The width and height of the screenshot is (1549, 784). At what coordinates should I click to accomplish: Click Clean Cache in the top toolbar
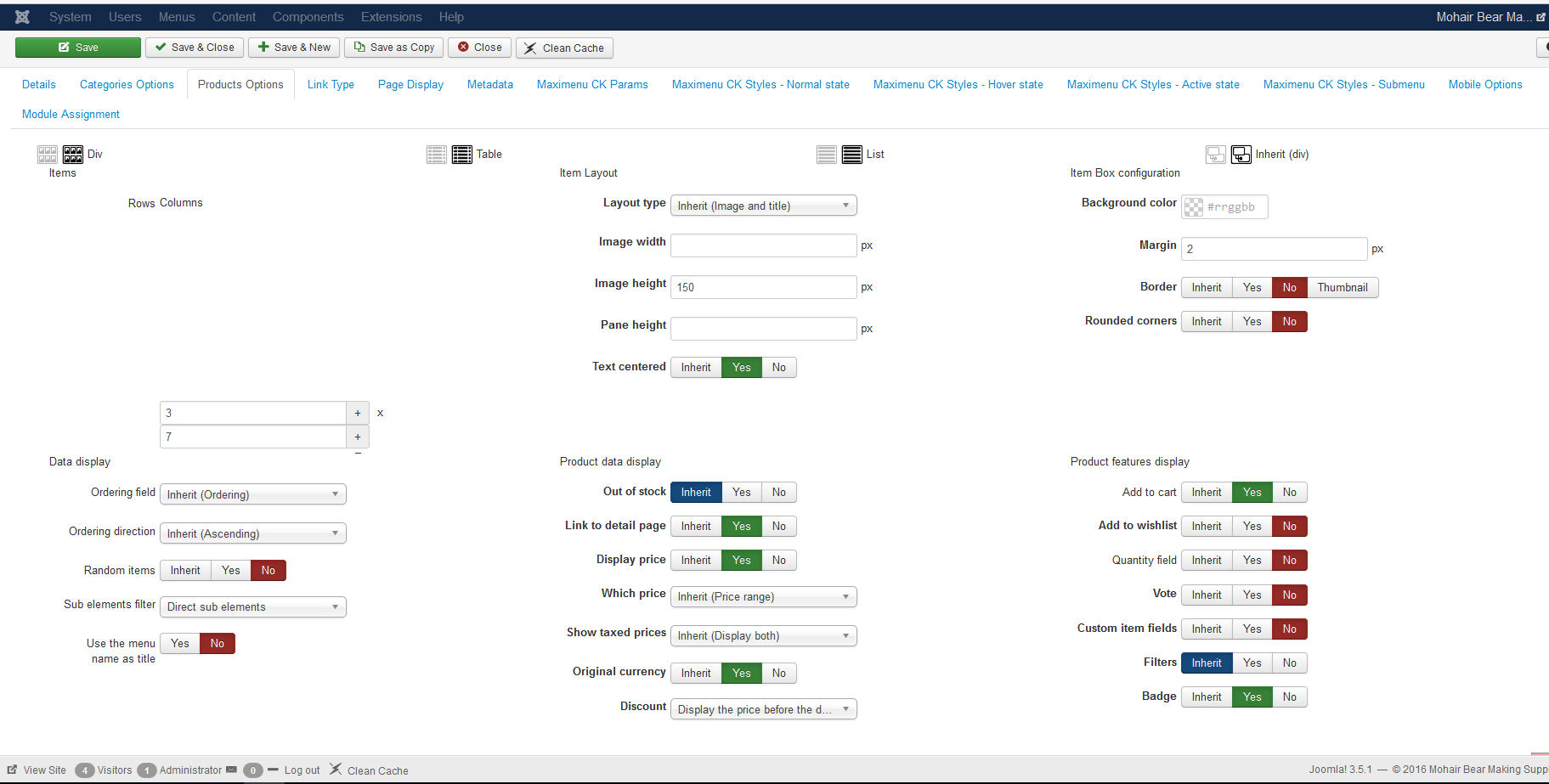pyautogui.click(x=564, y=48)
